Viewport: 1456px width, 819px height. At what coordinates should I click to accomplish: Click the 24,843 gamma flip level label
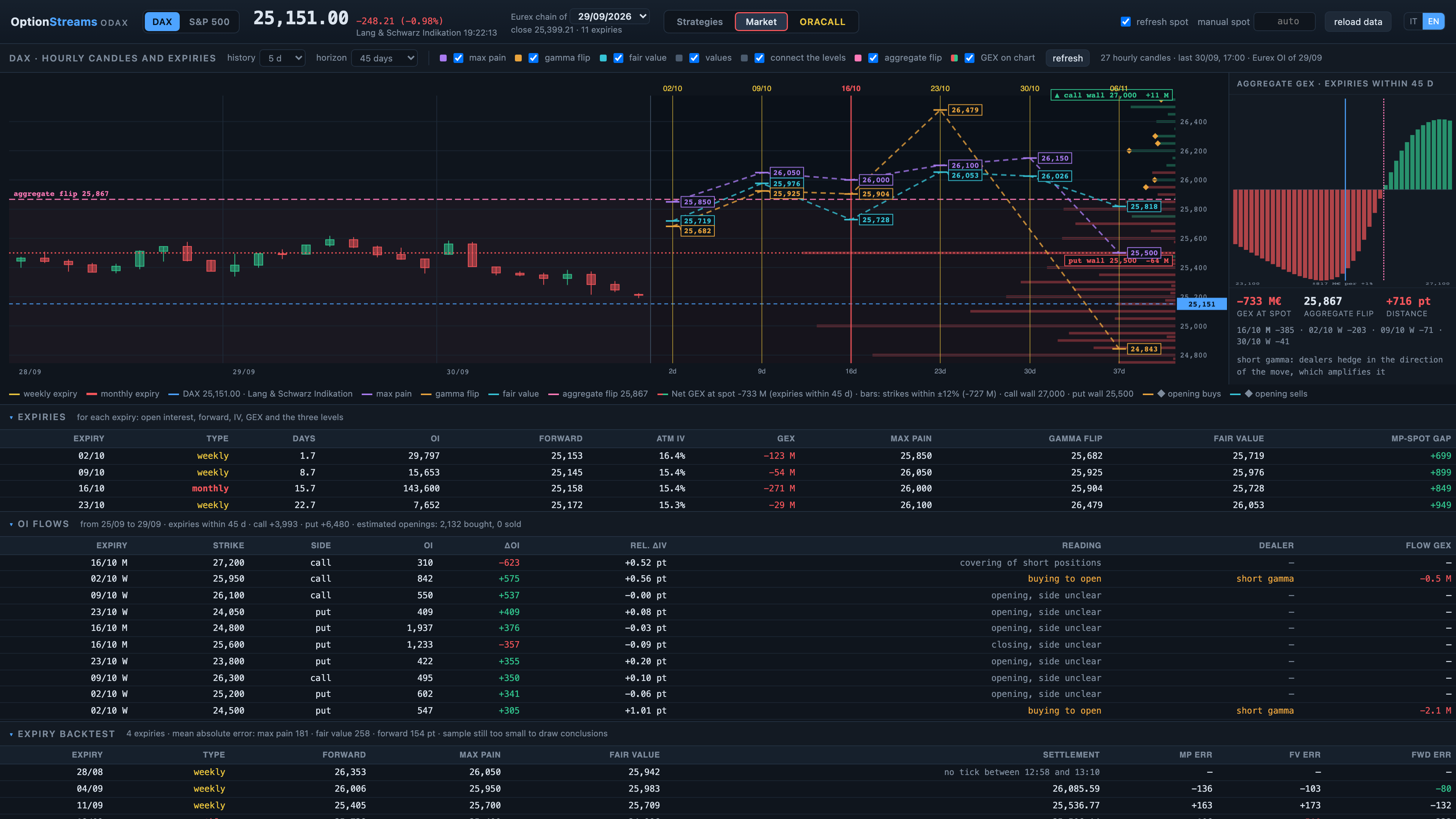click(x=1144, y=349)
